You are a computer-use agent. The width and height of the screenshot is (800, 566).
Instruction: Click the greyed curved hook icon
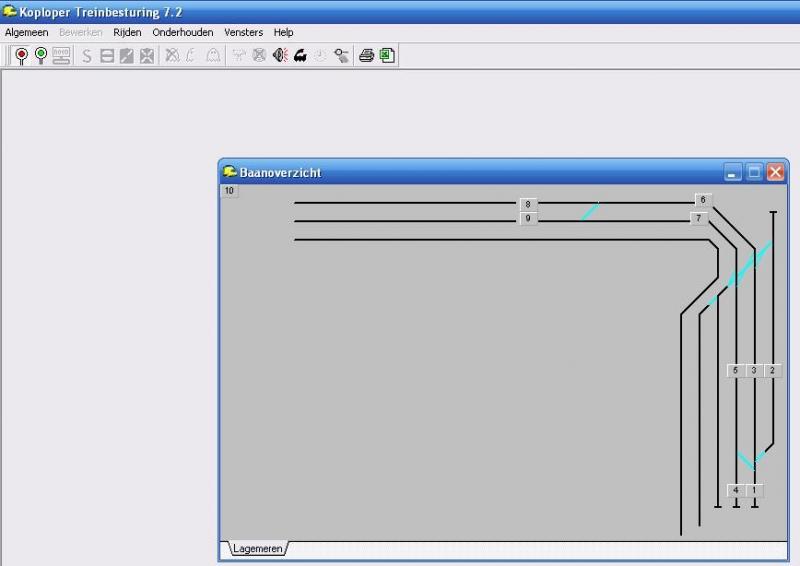pyautogui.click(x=191, y=55)
